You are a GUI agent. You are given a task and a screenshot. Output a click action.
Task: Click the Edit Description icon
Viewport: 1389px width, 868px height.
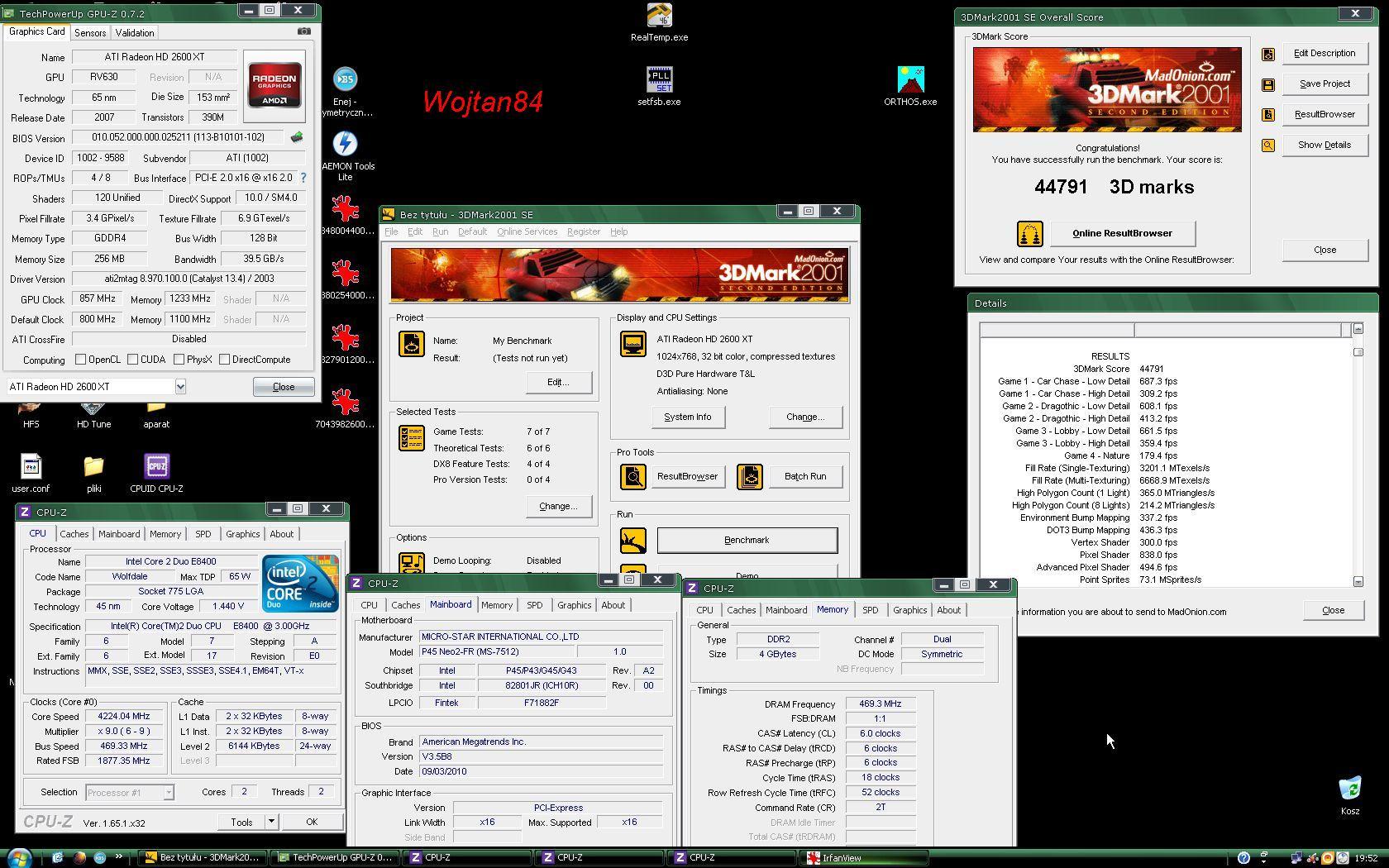[1267, 55]
